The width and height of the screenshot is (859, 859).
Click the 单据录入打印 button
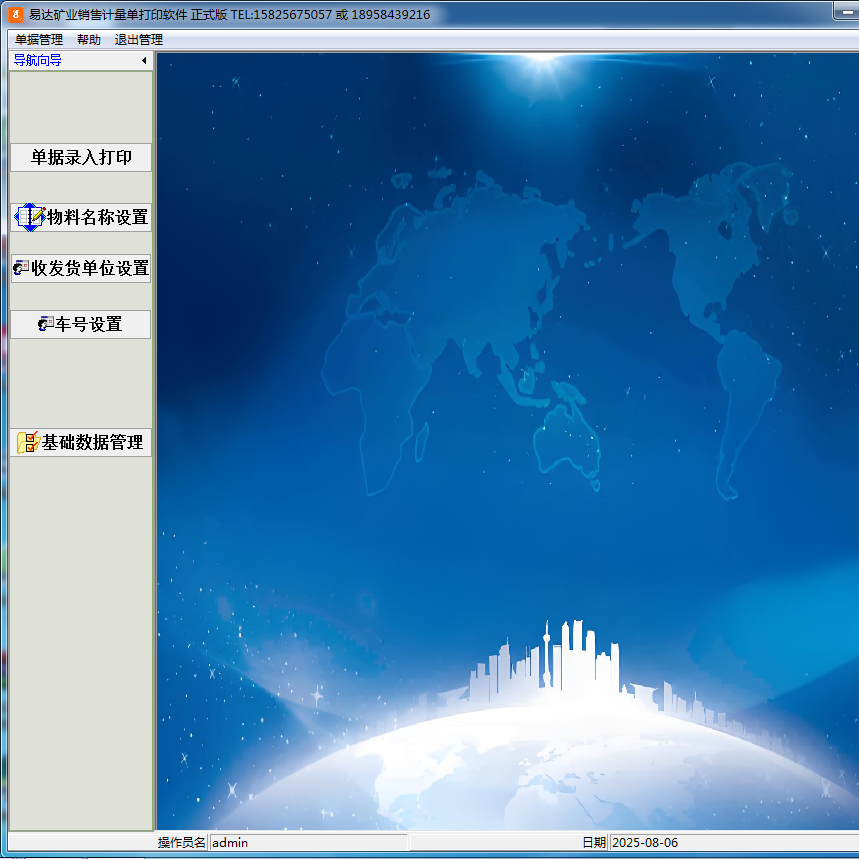(81, 158)
